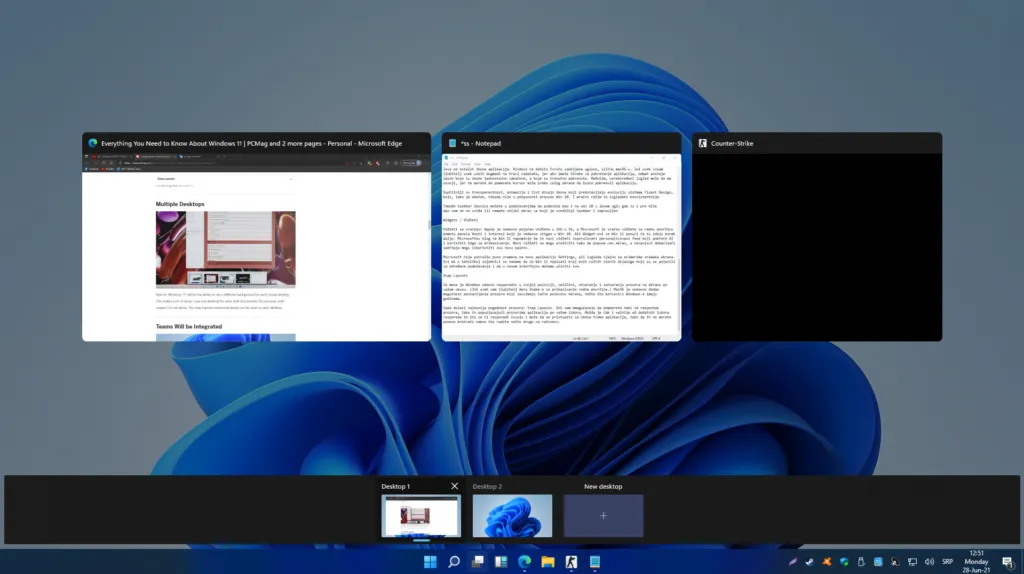The image size is (1024, 574).
Task: Close Desktop 1 with the X
Action: coord(455,486)
